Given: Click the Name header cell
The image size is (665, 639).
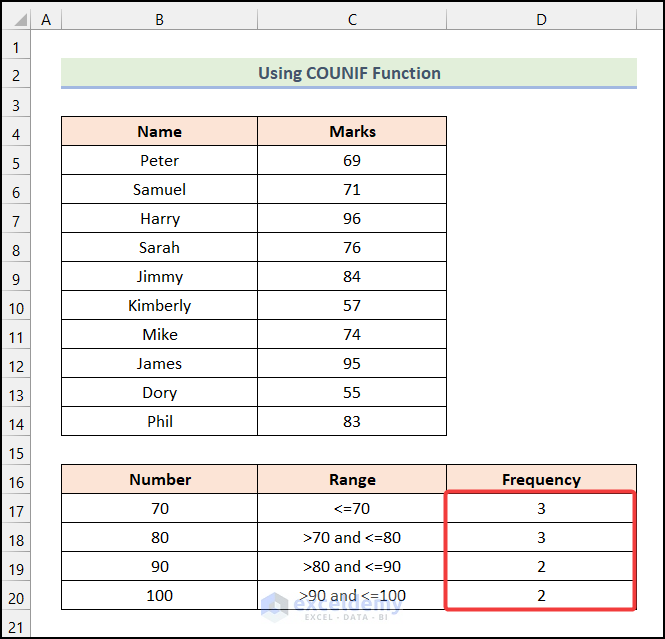Looking at the screenshot, I should (159, 132).
